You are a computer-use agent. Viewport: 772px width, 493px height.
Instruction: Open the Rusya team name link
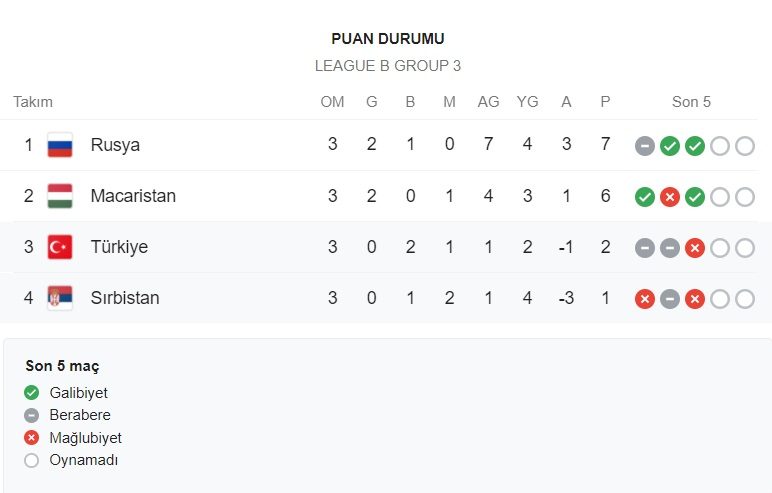coord(115,145)
